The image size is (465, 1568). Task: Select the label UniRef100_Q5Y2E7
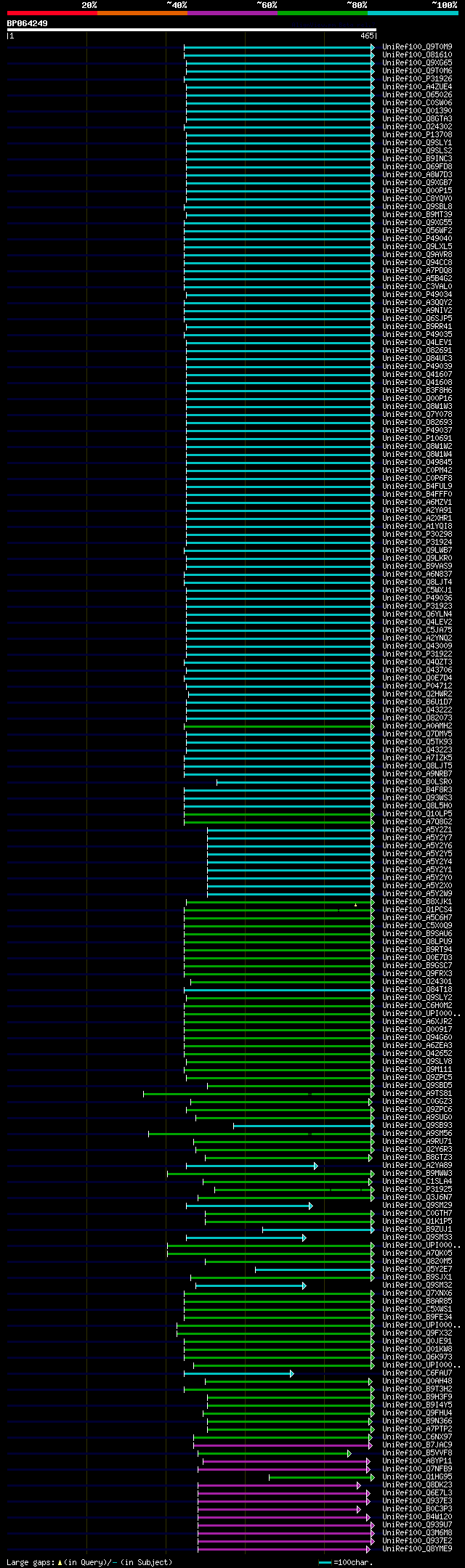(x=417, y=1269)
